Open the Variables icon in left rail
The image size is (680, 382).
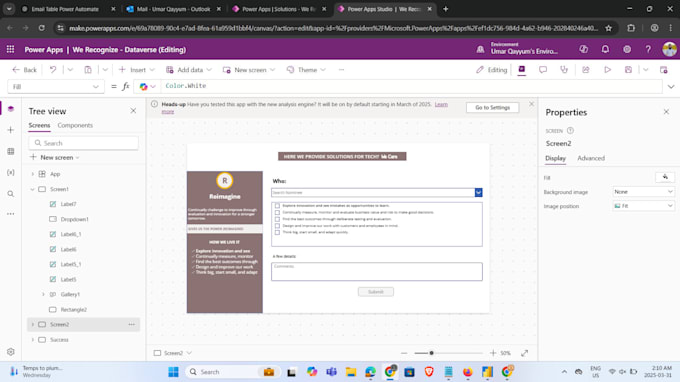(x=11, y=173)
